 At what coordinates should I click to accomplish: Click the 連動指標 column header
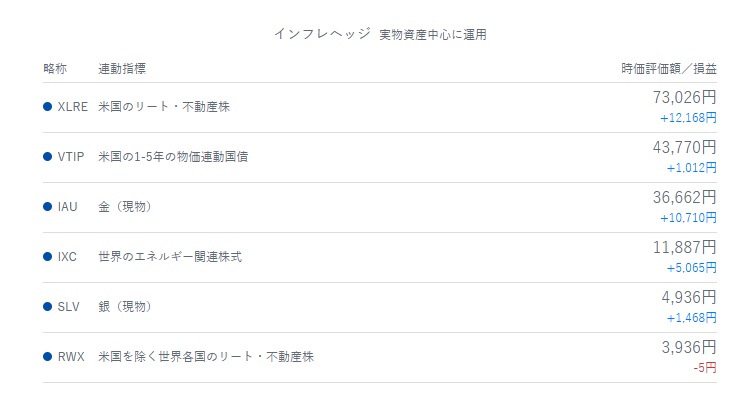[122, 69]
